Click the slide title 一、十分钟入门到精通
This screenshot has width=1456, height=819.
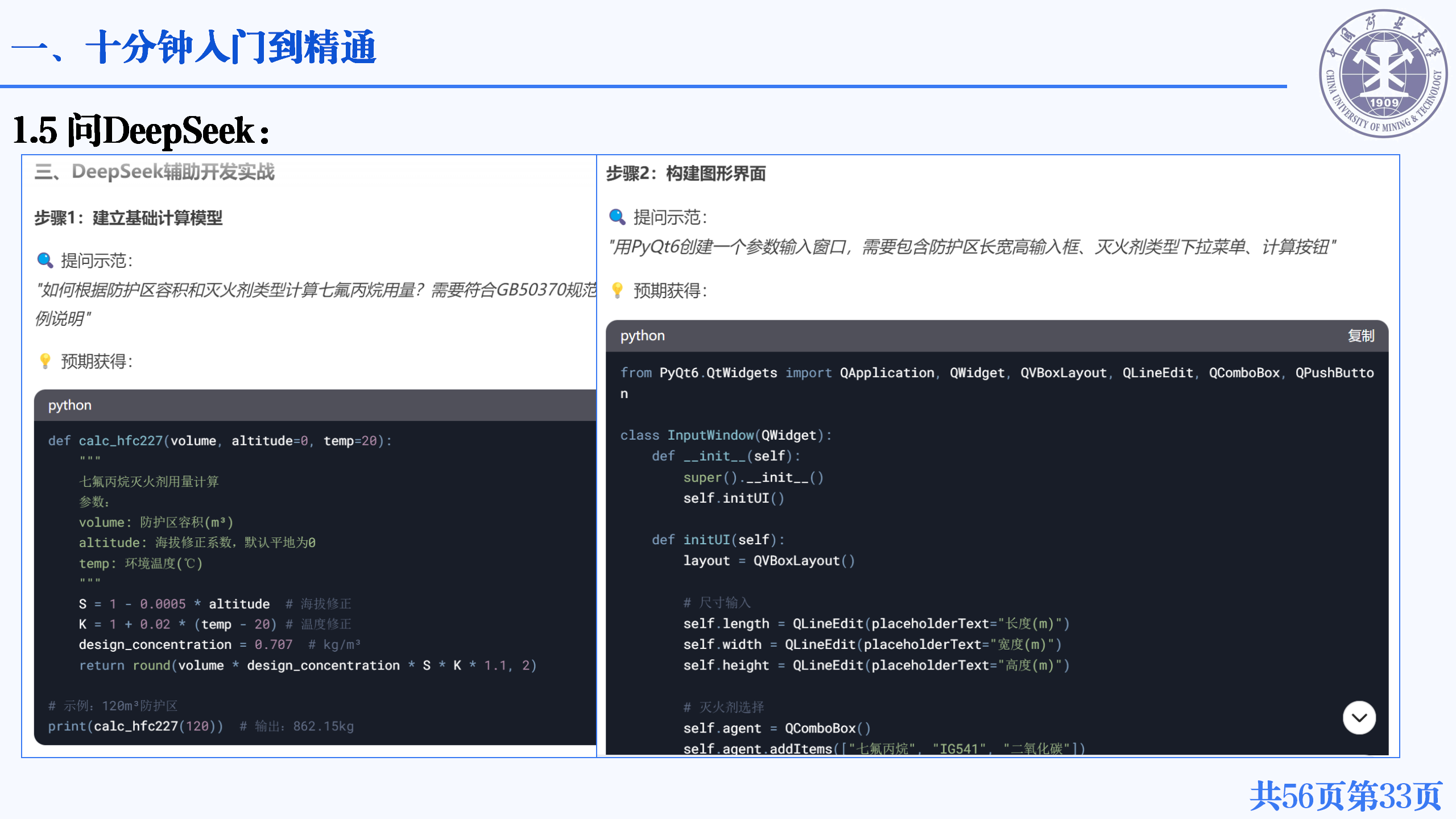(193, 47)
